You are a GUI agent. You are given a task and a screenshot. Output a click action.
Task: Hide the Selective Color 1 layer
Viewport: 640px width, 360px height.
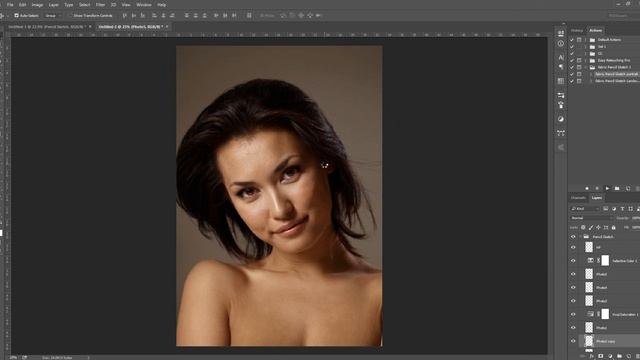pos(573,261)
